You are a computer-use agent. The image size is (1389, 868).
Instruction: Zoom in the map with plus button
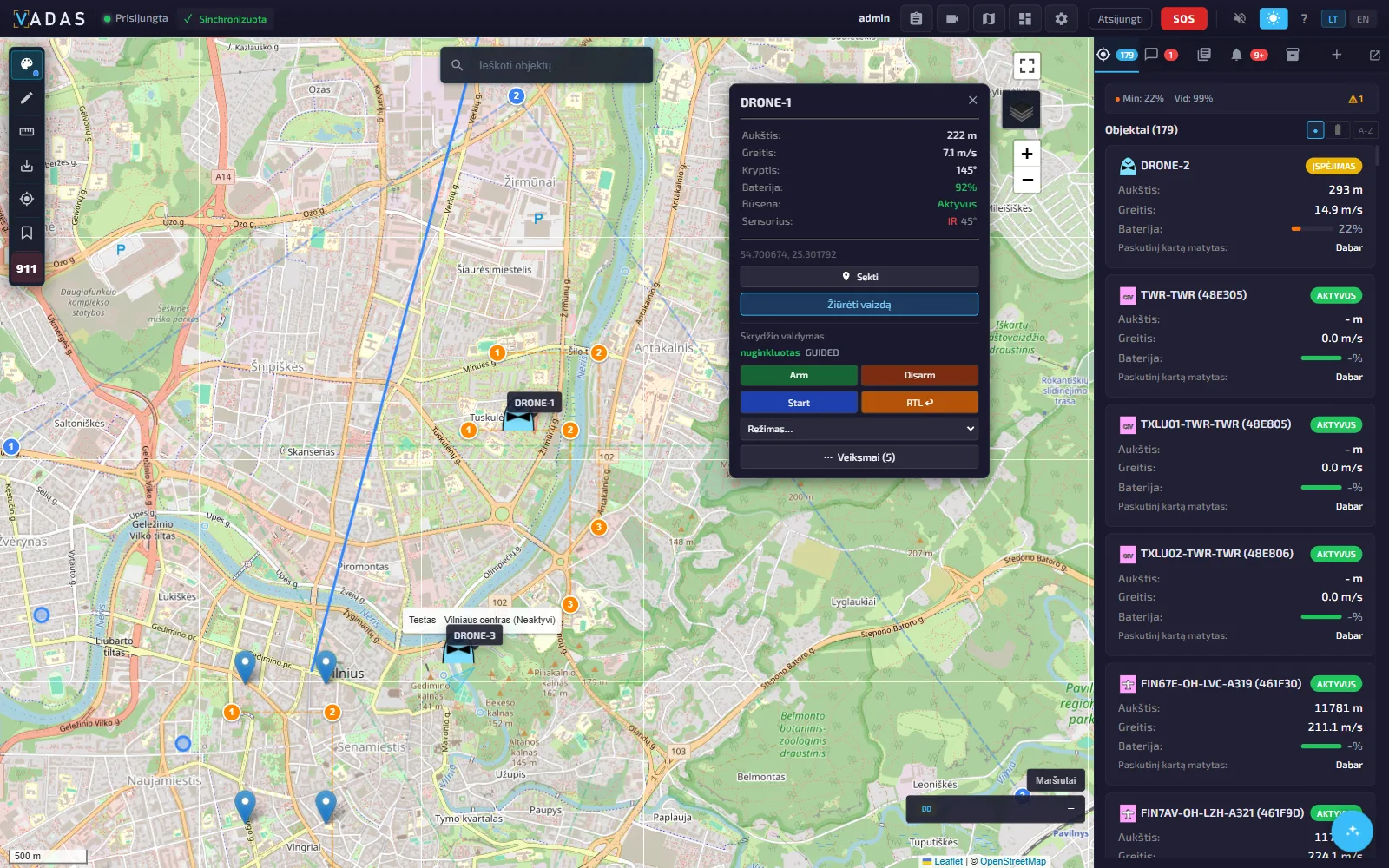click(x=1027, y=154)
